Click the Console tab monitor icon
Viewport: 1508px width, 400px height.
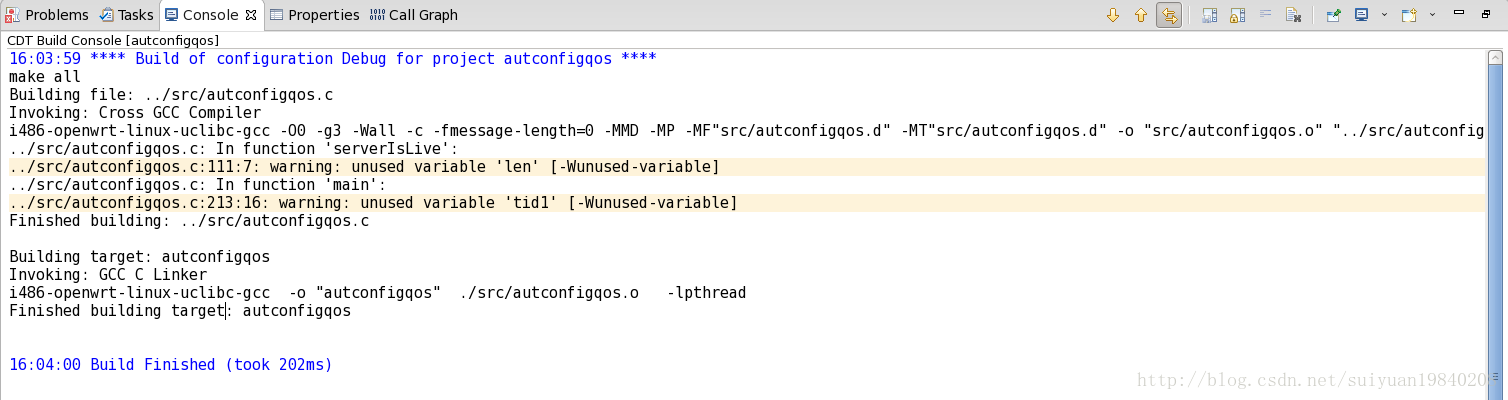tap(172, 15)
